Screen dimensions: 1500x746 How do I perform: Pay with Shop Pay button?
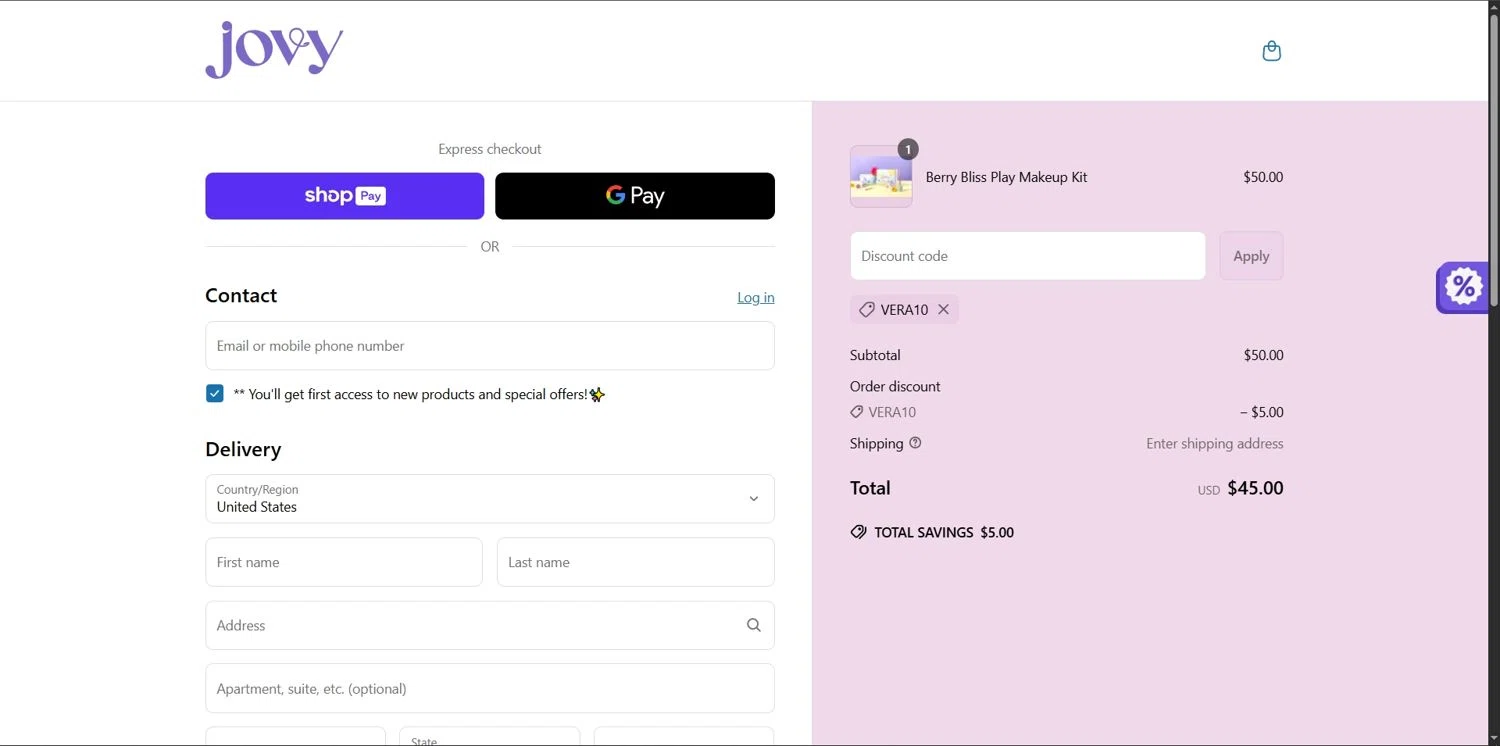[345, 196]
